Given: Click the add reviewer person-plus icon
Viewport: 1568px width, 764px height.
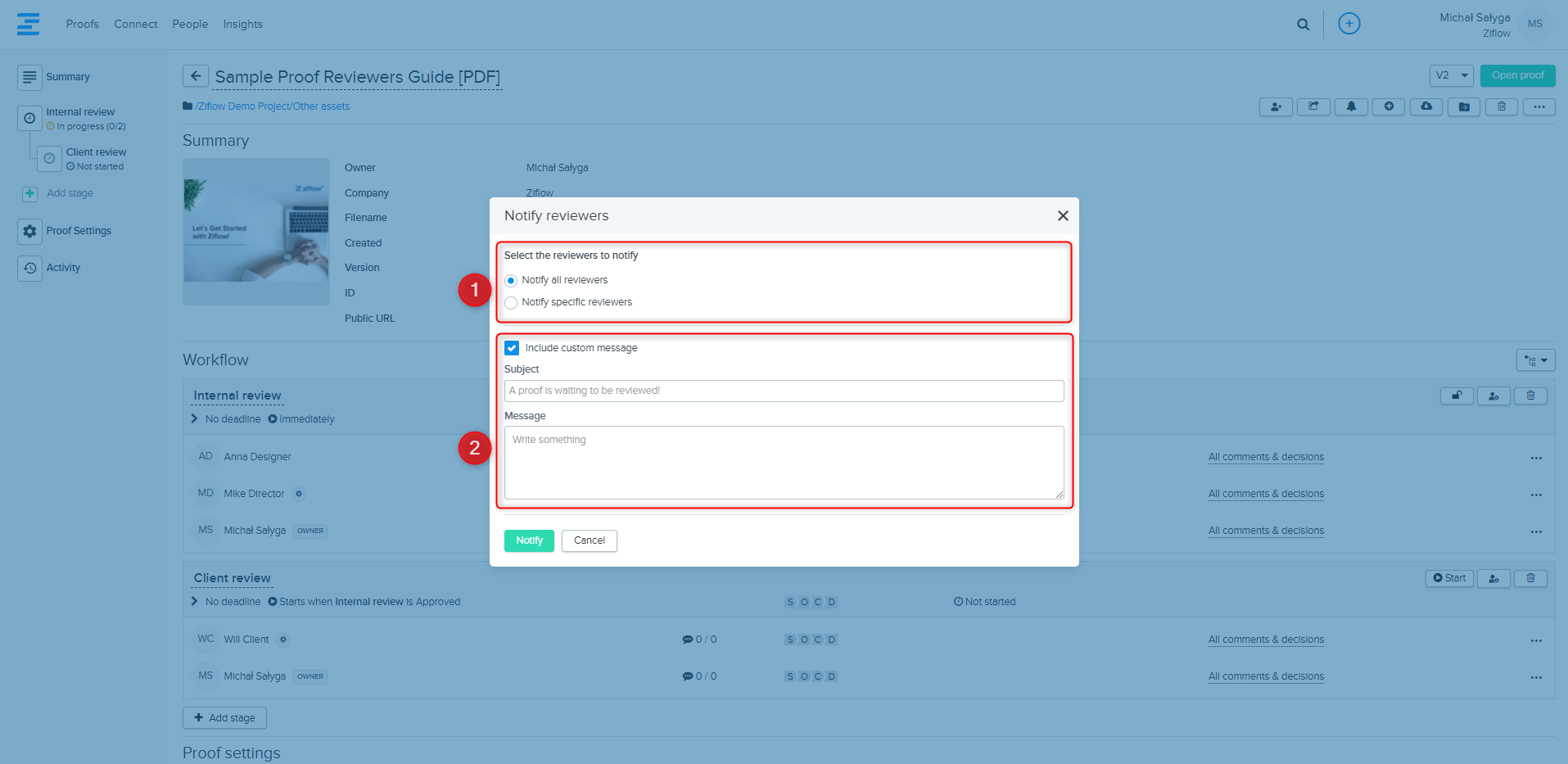Looking at the screenshot, I should coord(1276,106).
